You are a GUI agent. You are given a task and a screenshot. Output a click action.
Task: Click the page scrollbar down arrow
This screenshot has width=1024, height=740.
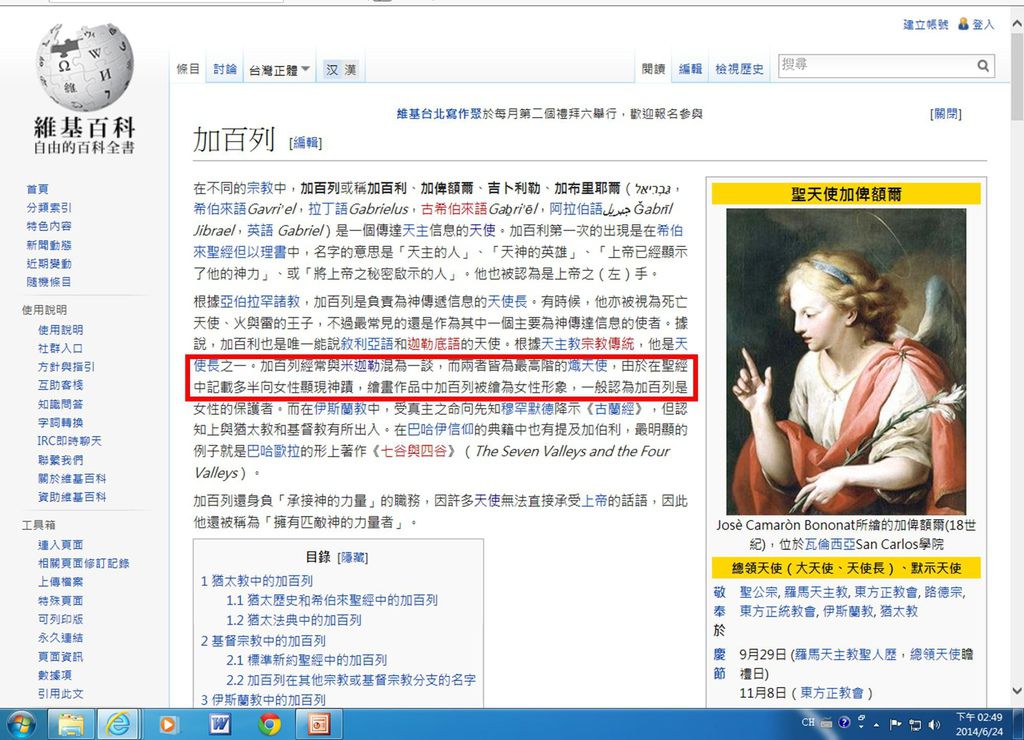click(1016, 690)
